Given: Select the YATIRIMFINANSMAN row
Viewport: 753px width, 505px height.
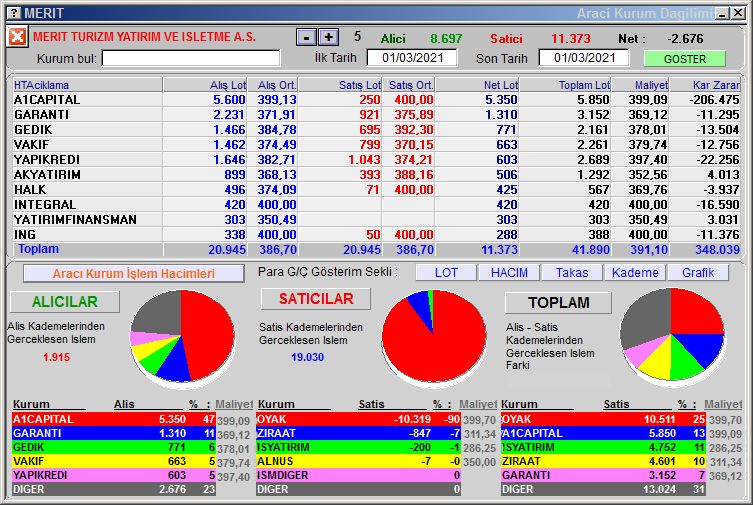Looking at the screenshot, I should [376, 219].
